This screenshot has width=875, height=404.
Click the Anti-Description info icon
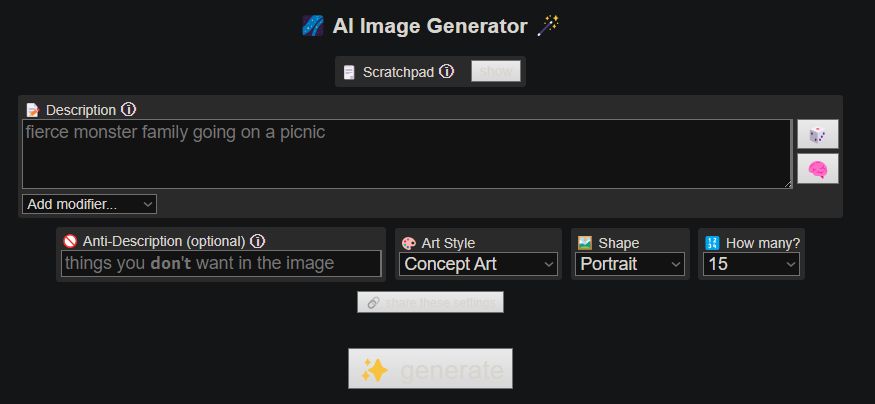point(258,241)
